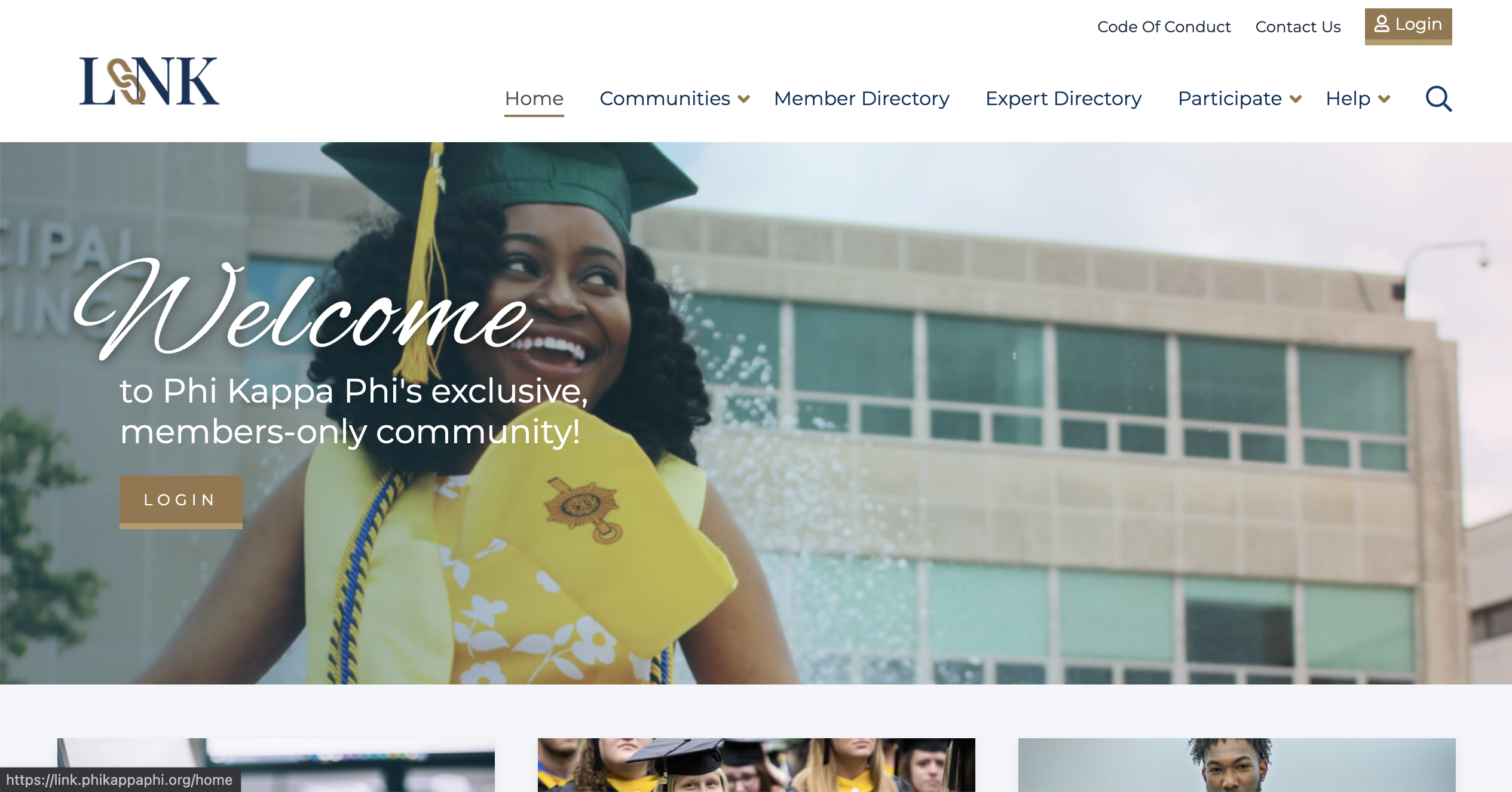Open the left card thumbnail below the banner
1512x792 pixels.
coord(276,765)
